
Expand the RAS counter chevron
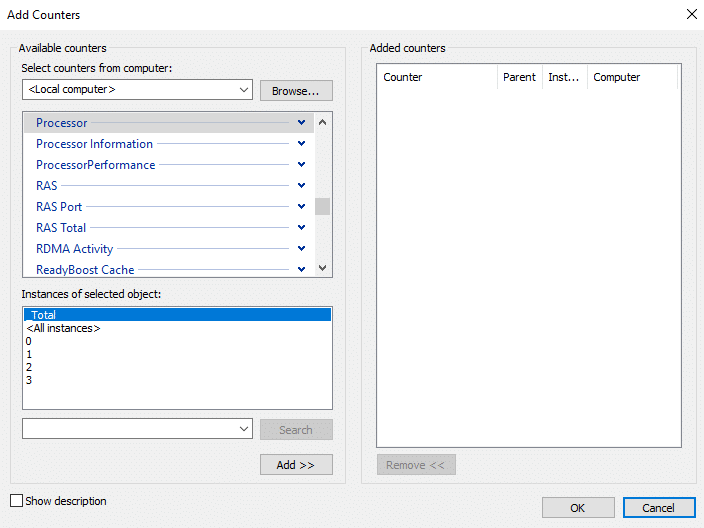tap(301, 186)
